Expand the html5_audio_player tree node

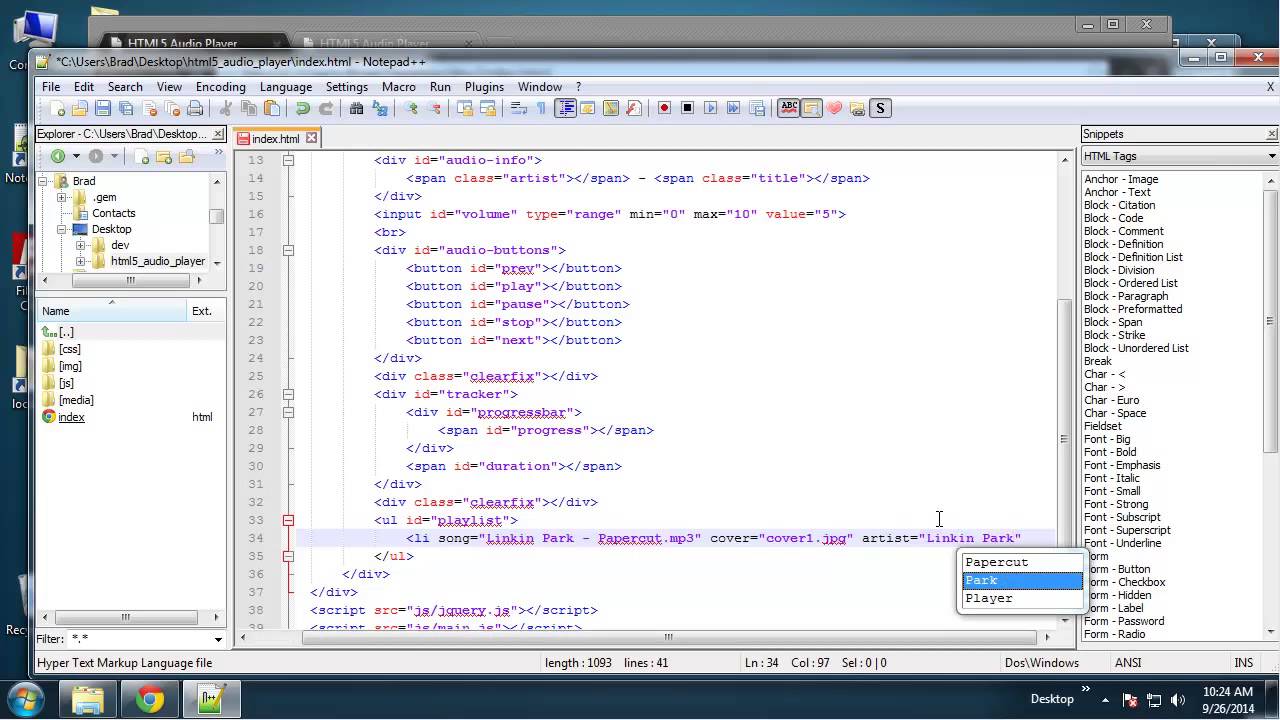[80, 261]
